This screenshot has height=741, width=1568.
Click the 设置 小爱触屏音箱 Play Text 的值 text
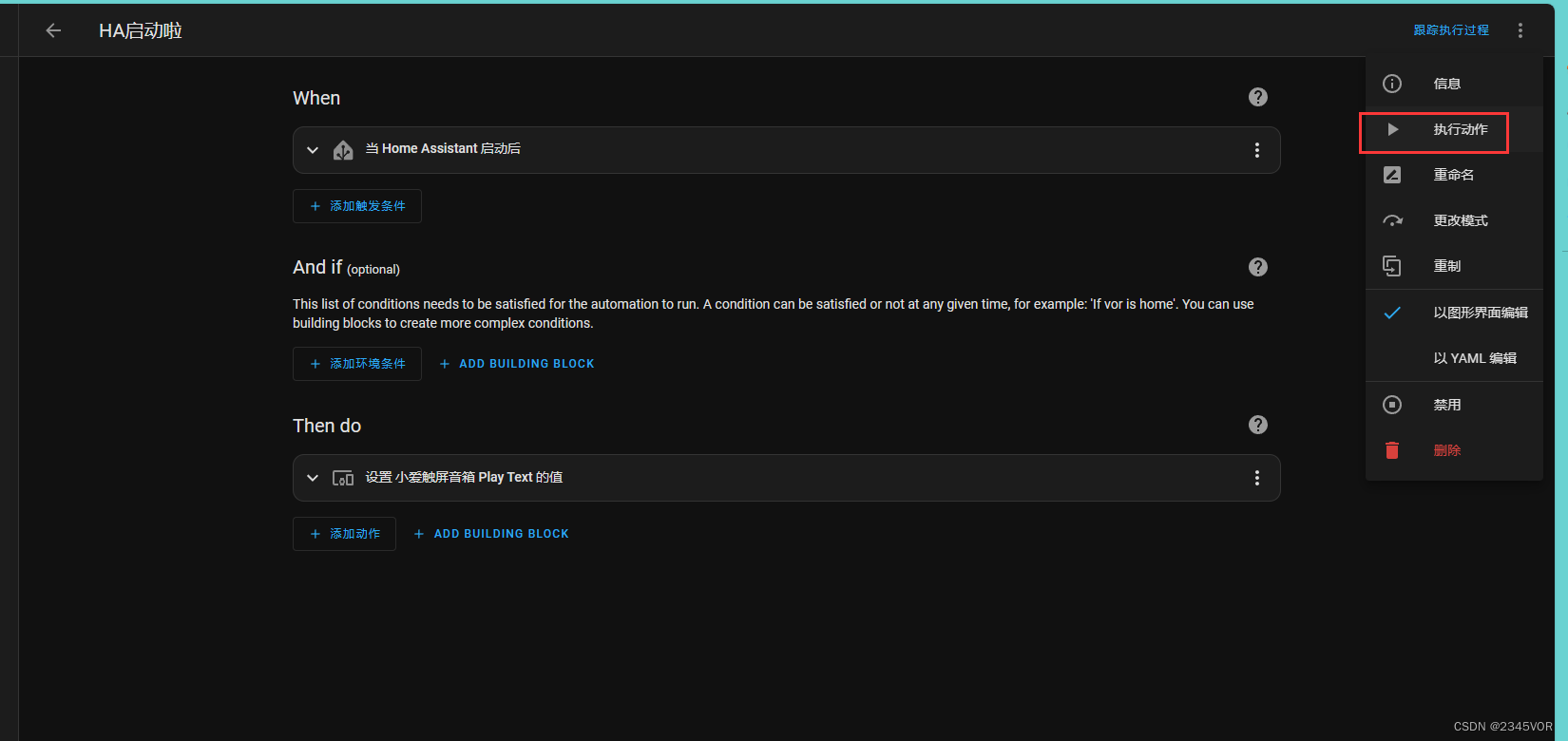[x=464, y=477]
